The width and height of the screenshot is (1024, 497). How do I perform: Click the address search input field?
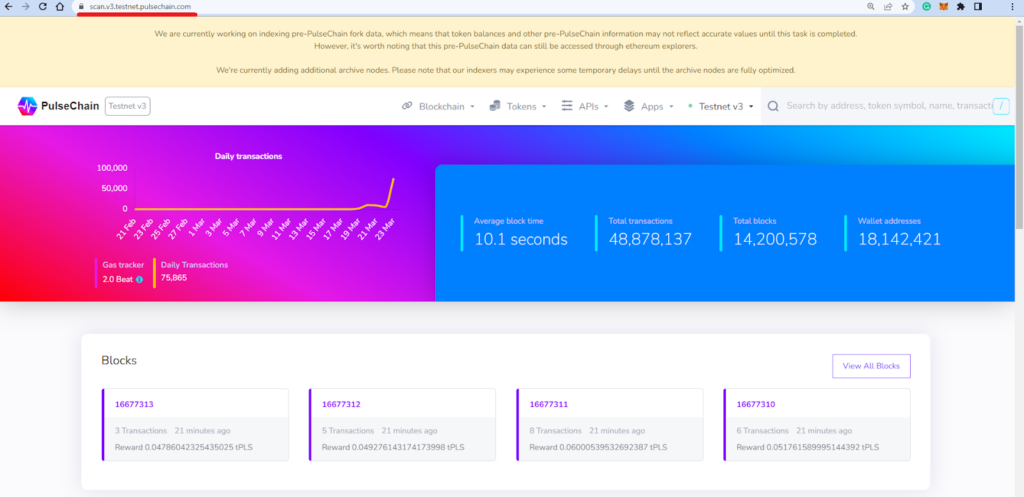pos(888,106)
